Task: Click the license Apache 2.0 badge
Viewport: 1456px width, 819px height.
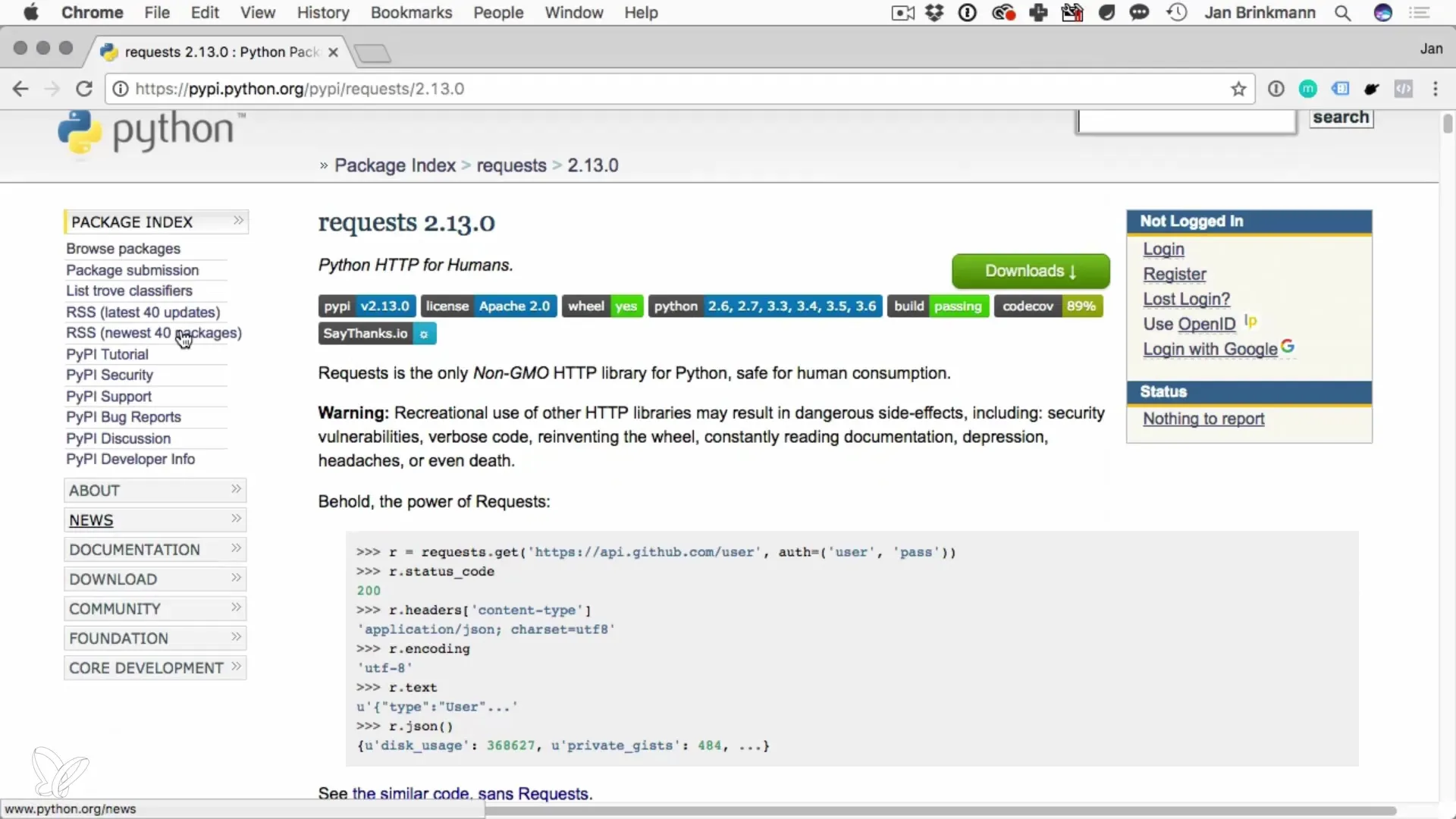Action: coord(488,306)
